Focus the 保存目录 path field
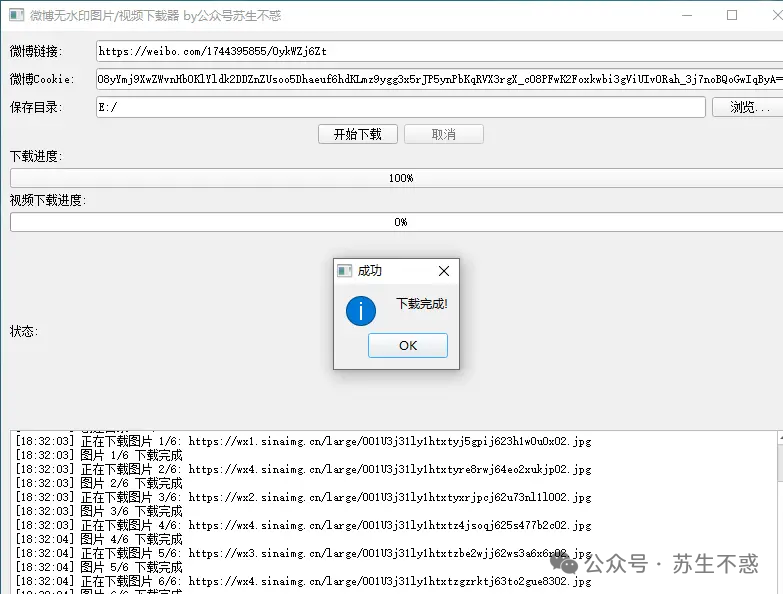Screen dimensions: 783x594 [400, 107]
